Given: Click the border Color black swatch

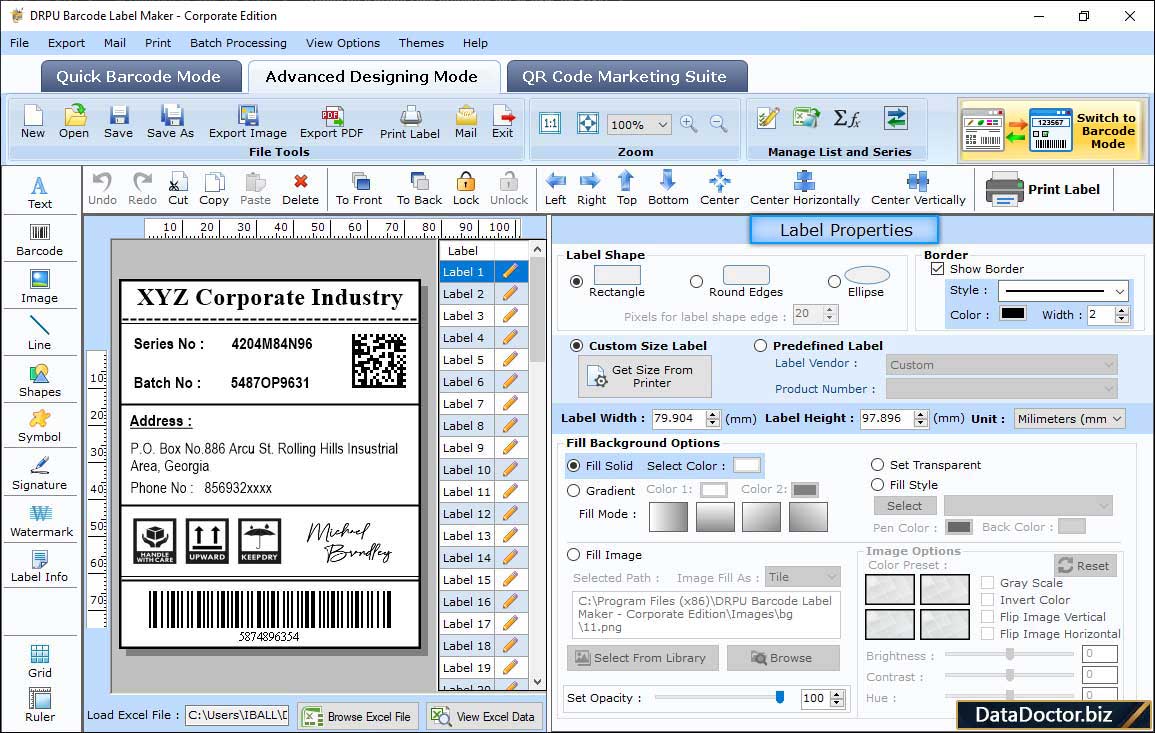Looking at the screenshot, I should (x=1012, y=314).
